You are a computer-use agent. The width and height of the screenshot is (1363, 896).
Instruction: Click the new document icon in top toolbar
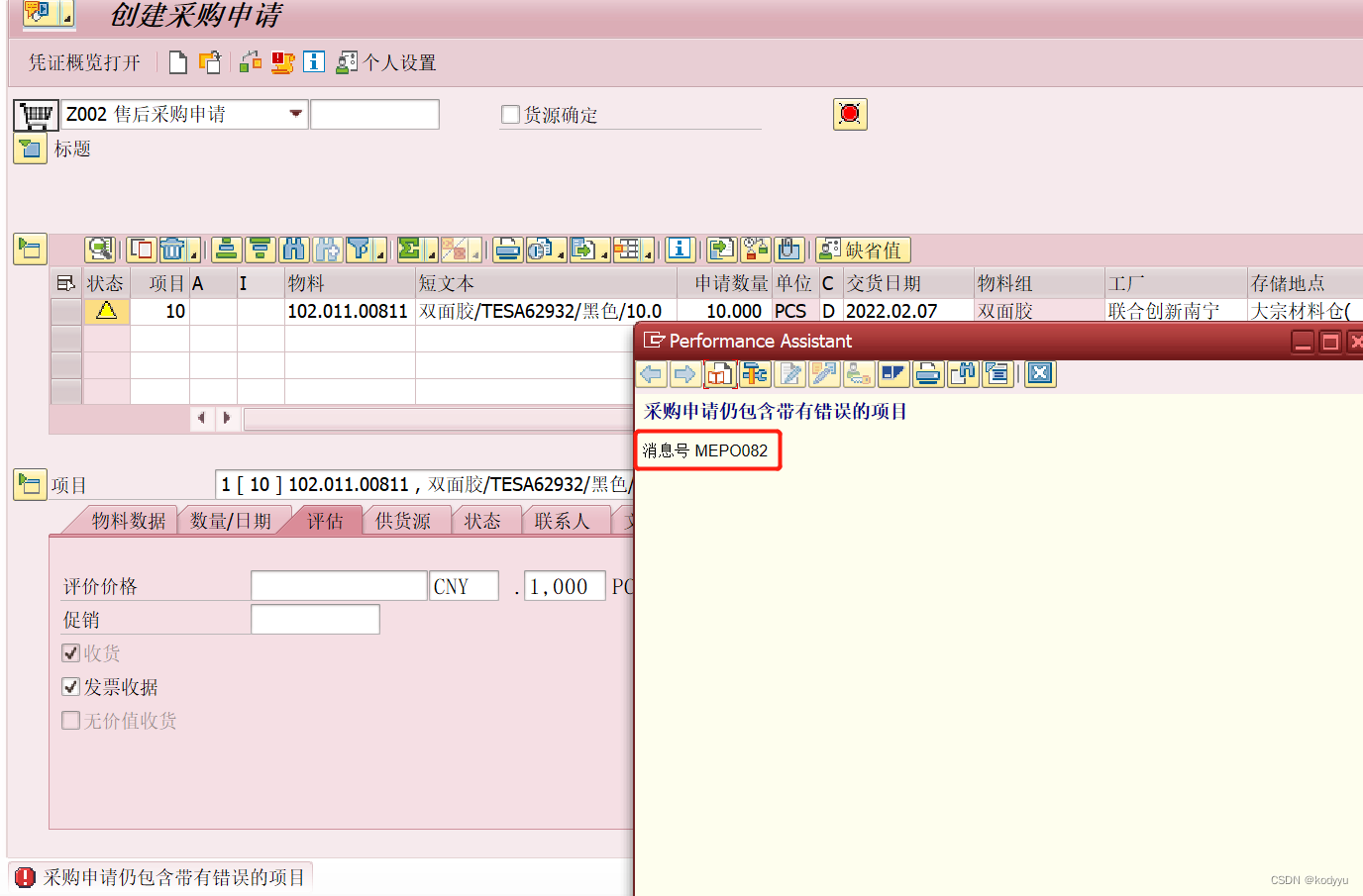coord(178,62)
